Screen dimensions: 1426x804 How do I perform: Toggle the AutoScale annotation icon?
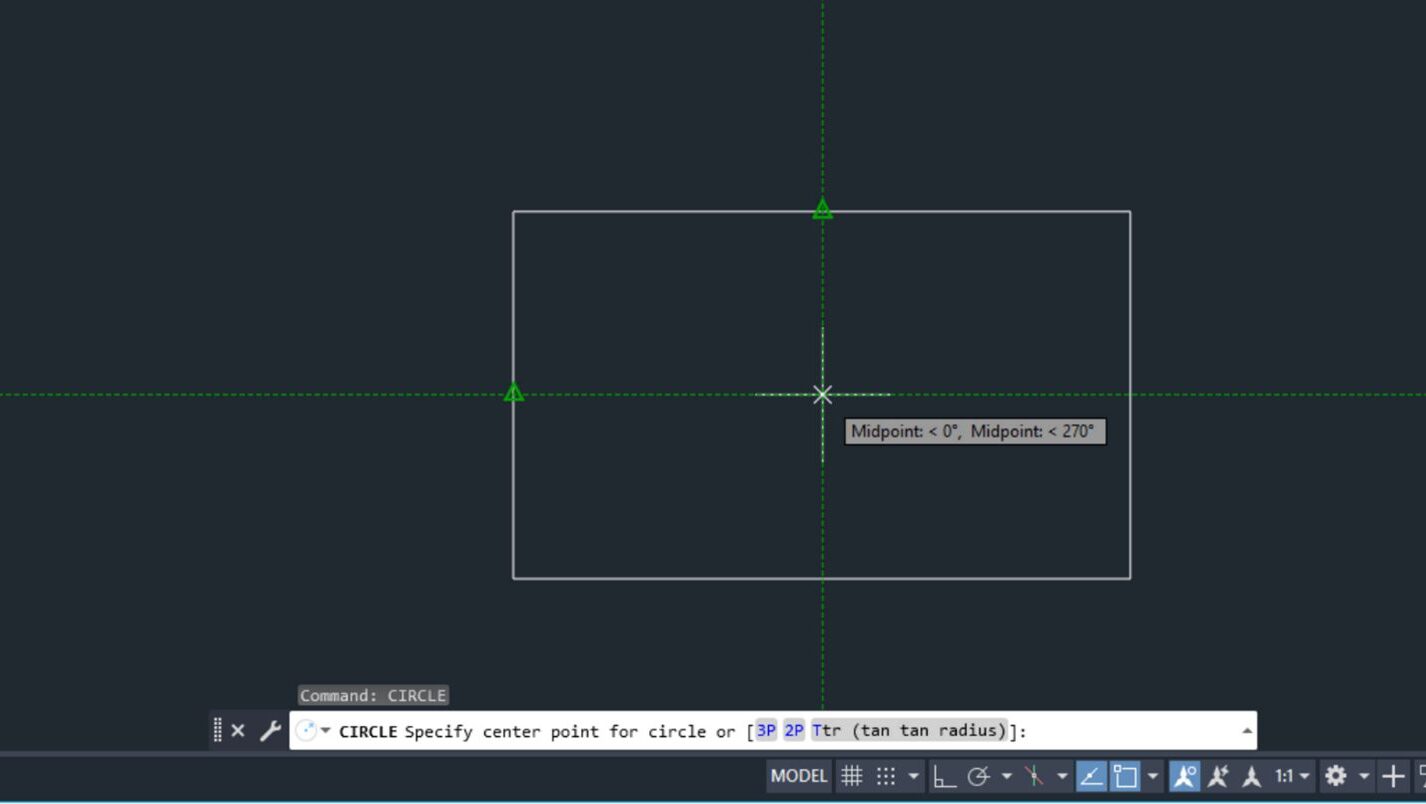pyautogui.click(x=1218, y=775)
